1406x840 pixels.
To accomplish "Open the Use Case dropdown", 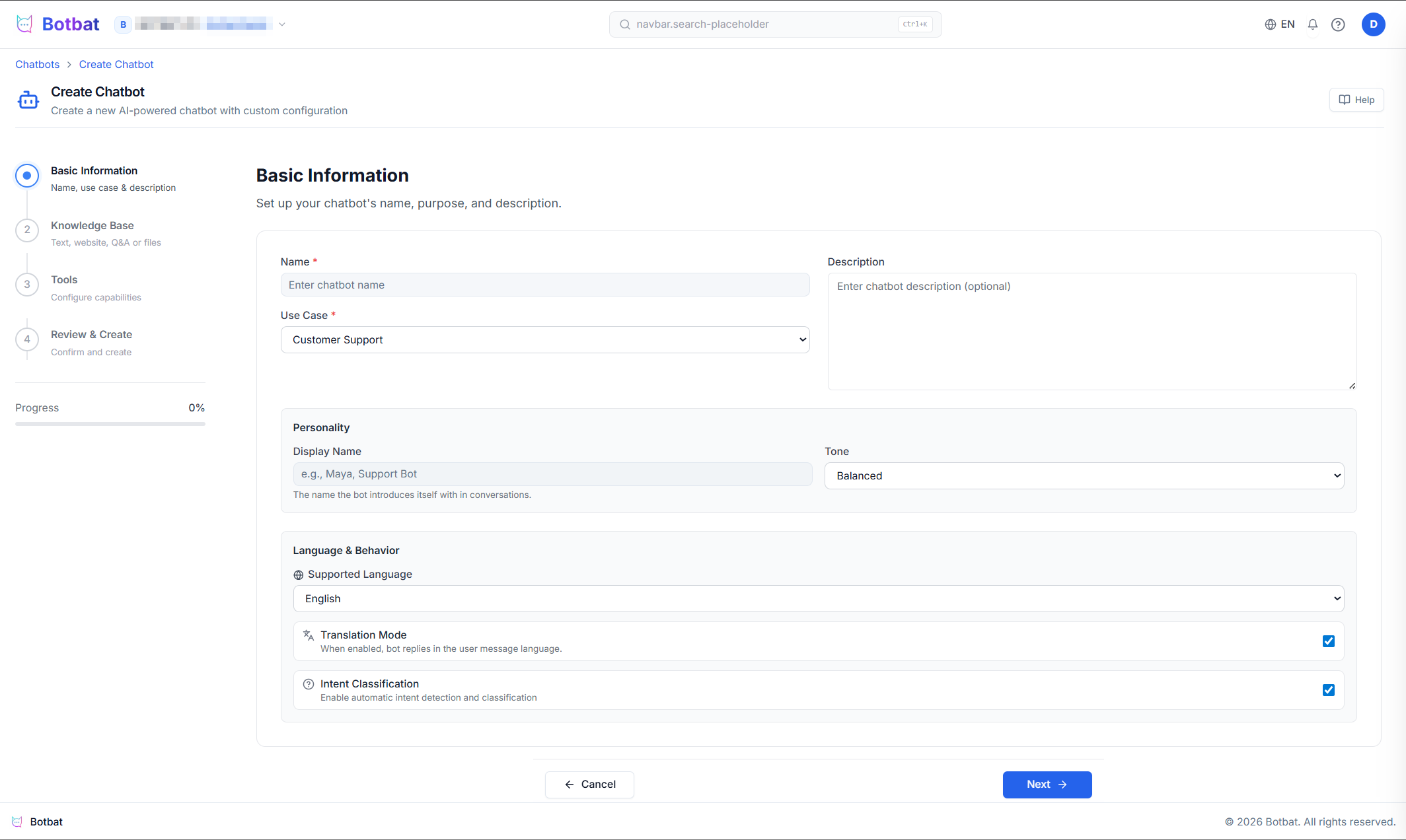I will [x=544, y=339].
